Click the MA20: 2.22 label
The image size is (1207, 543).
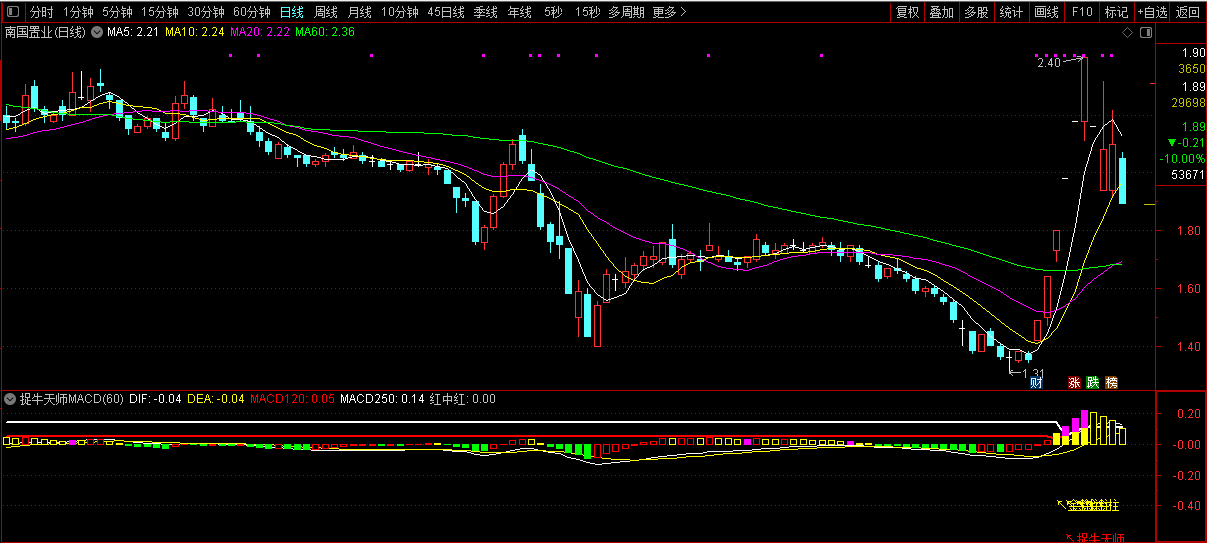260,32
